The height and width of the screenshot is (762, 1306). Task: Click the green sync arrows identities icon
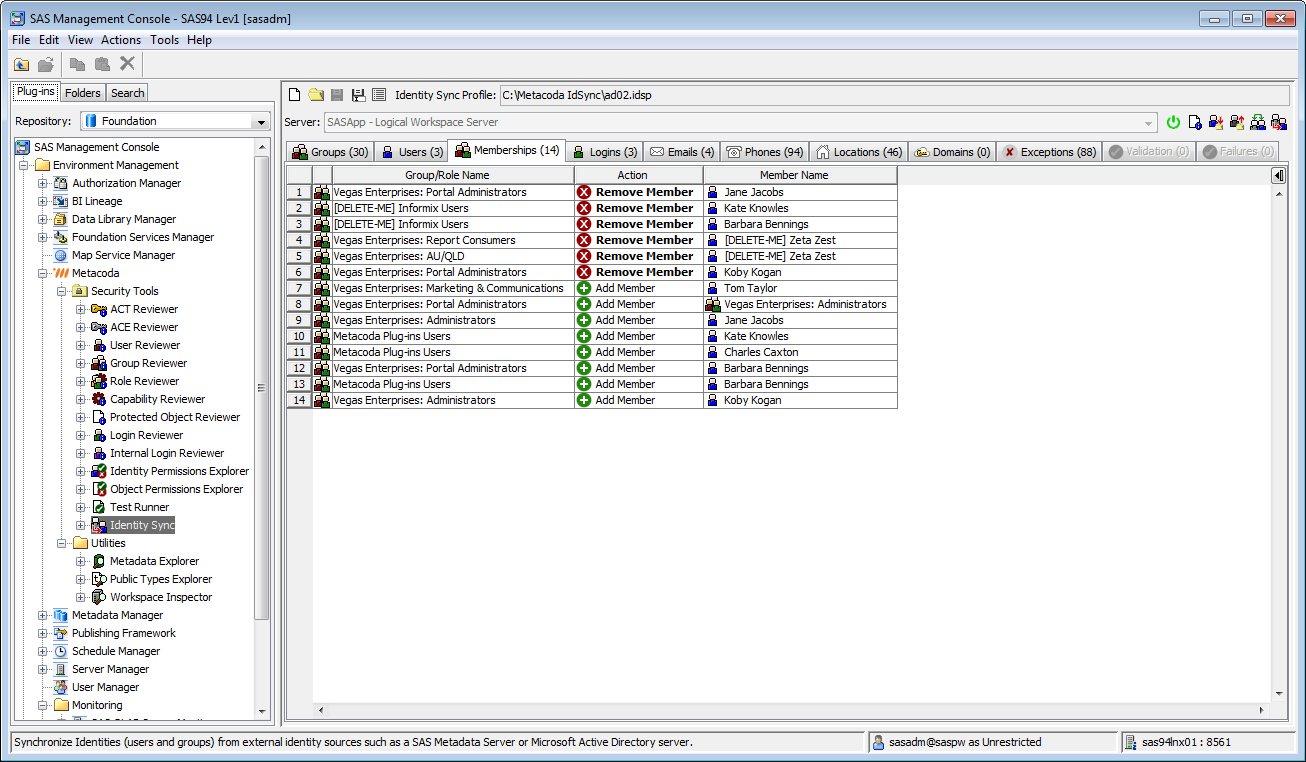click(1258, 122)
